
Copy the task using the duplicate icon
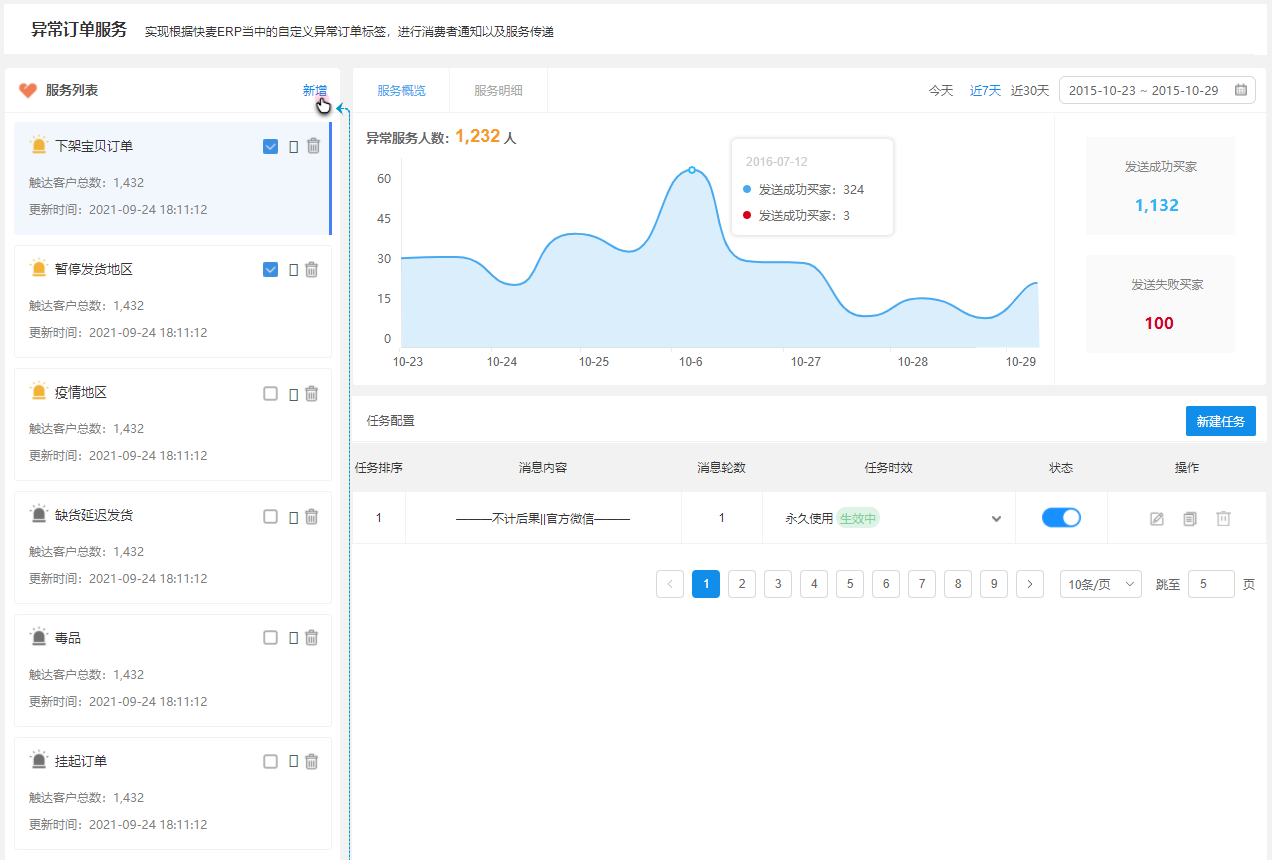click(1190, 518)
